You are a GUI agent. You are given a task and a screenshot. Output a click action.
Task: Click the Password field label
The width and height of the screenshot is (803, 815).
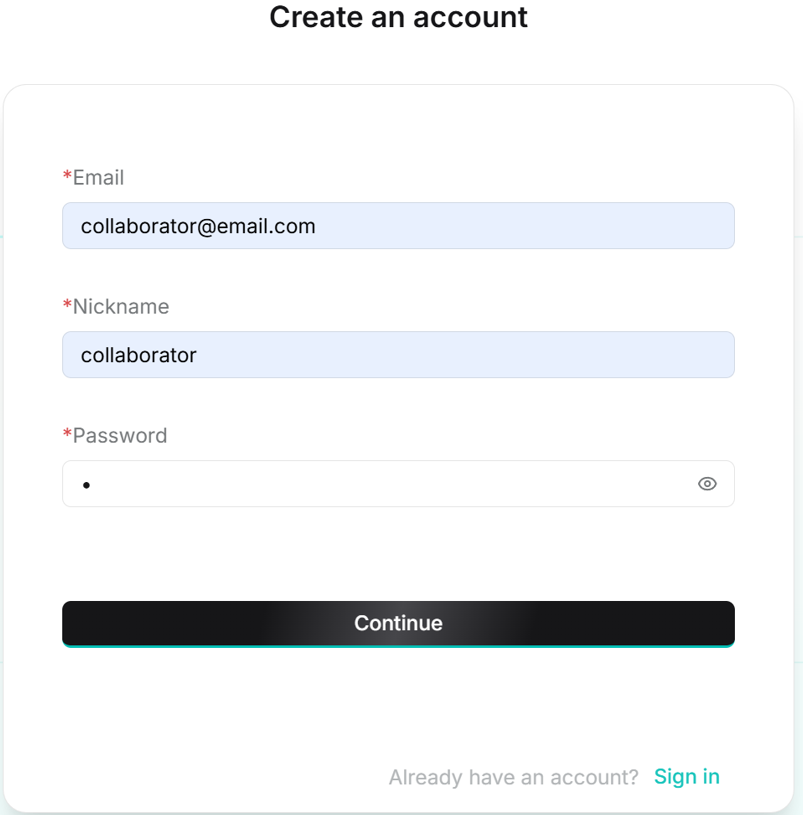point(120,436)
